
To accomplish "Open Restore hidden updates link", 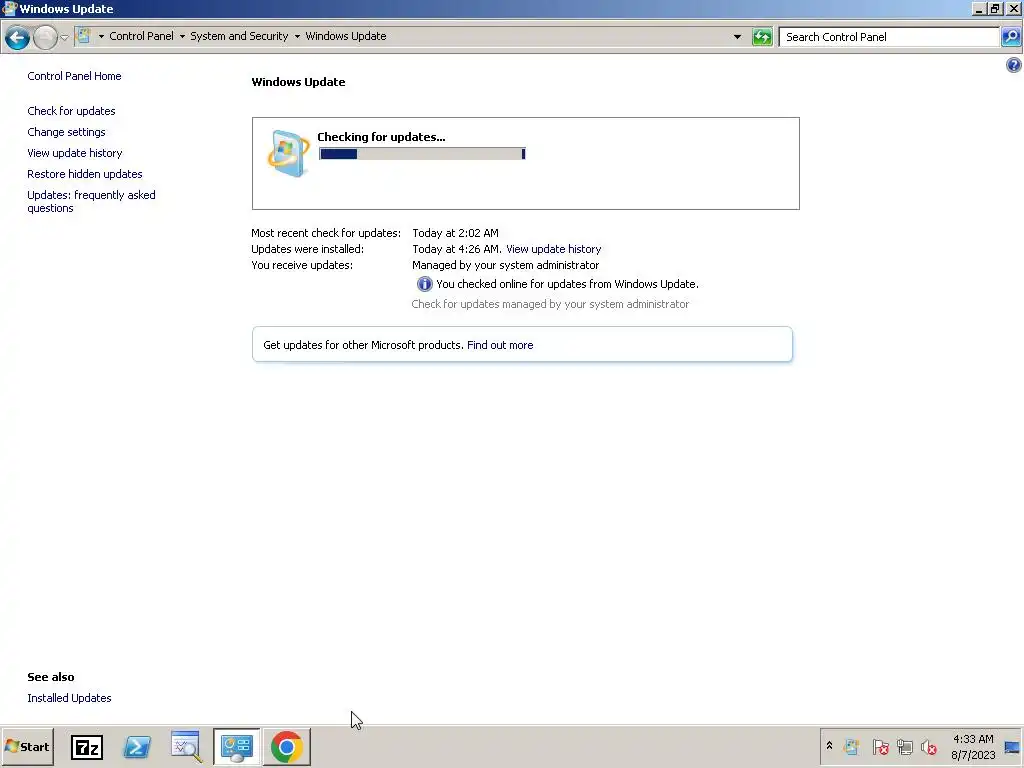I will [x=85, y=174].
